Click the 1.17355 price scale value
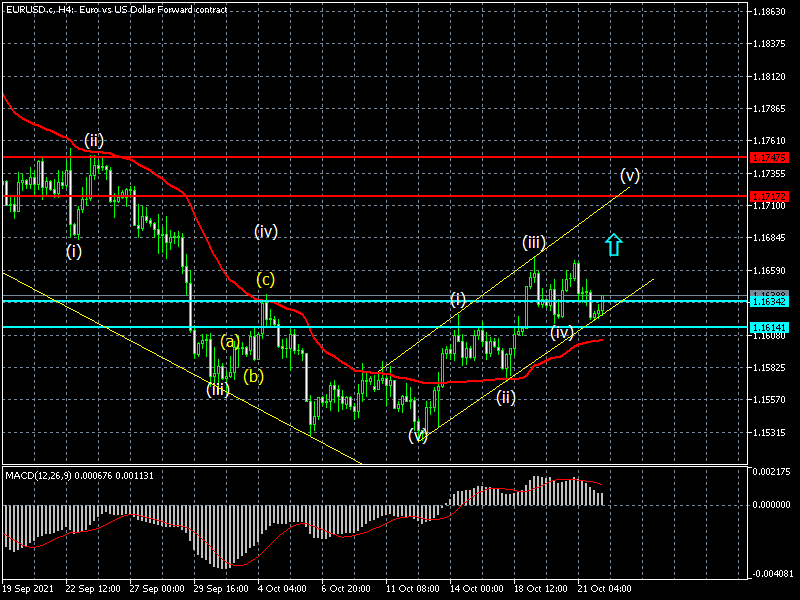Viewport: 800px width, 600px height. (x=769, y=174)
